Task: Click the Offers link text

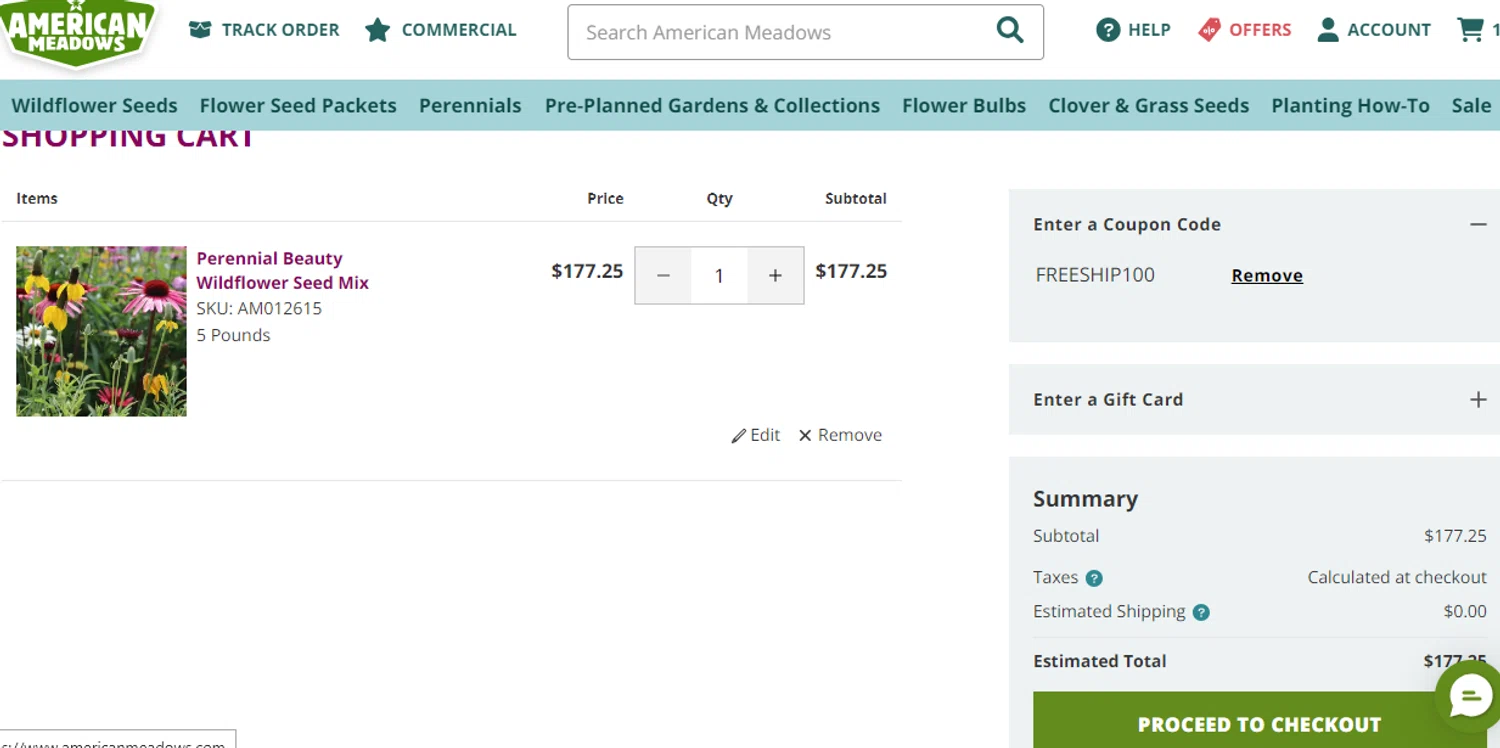Action: point(1260,30)
